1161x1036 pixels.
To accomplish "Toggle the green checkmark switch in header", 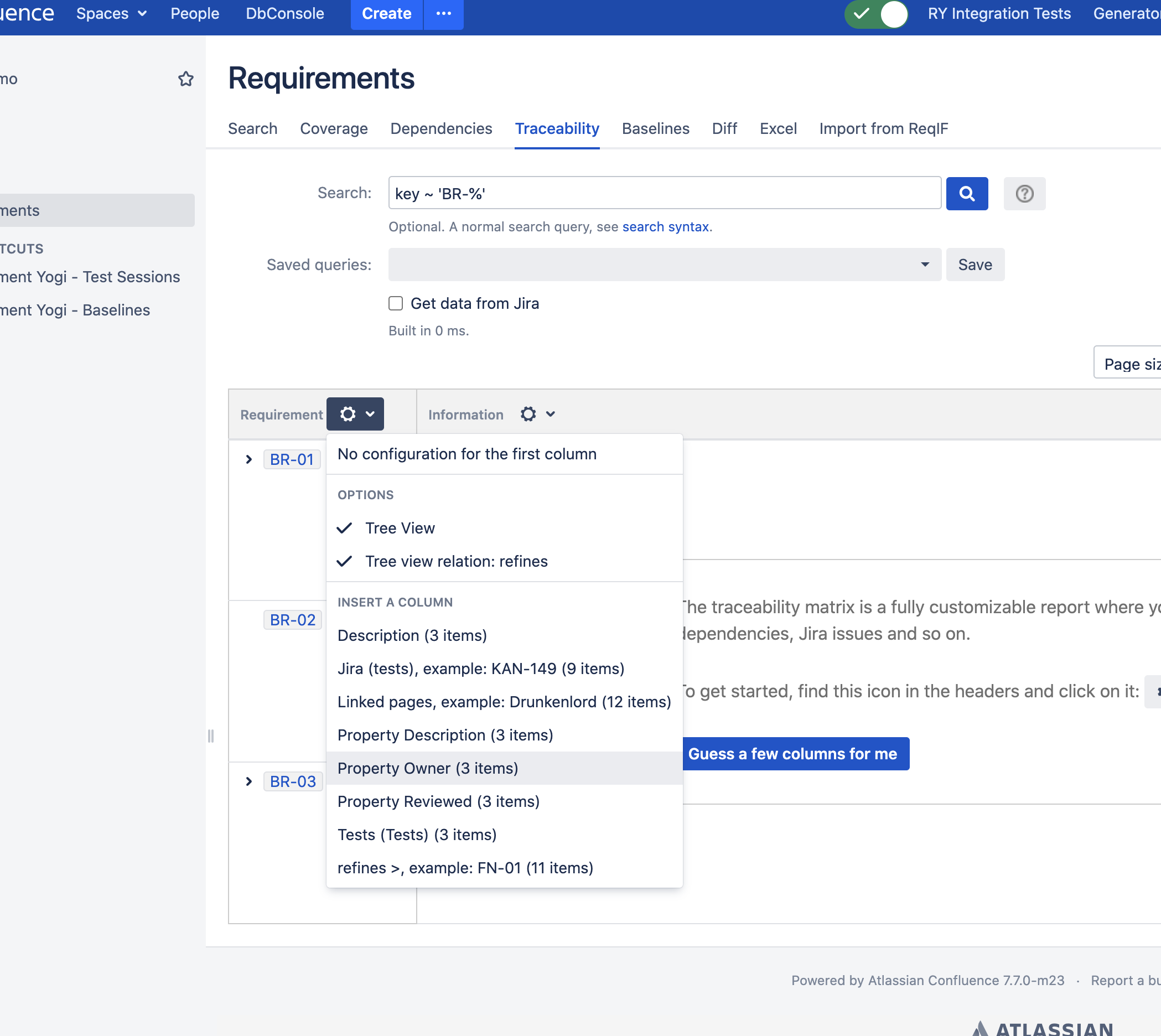I will click(x=877, y=14).
